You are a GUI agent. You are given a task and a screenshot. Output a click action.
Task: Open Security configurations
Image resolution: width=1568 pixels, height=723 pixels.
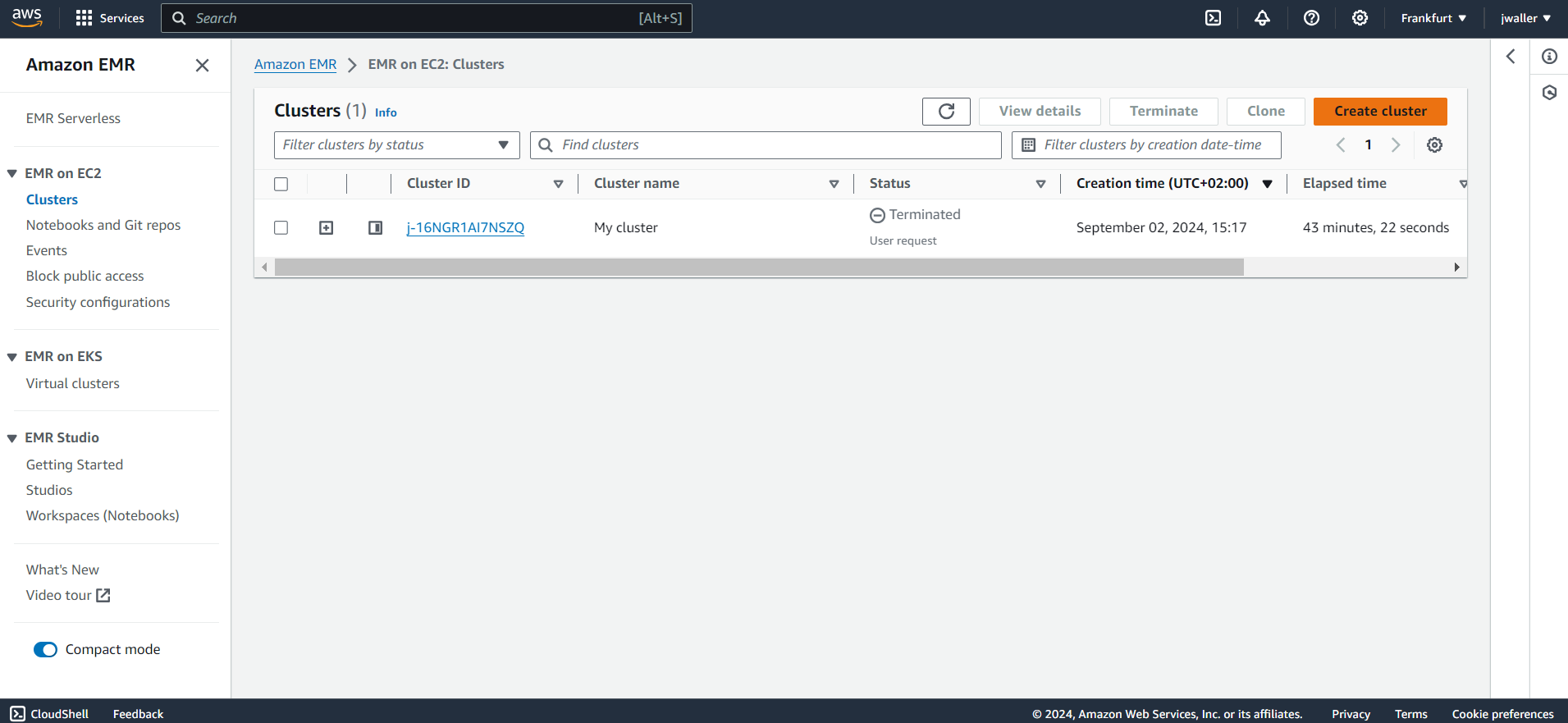(98, 302)
